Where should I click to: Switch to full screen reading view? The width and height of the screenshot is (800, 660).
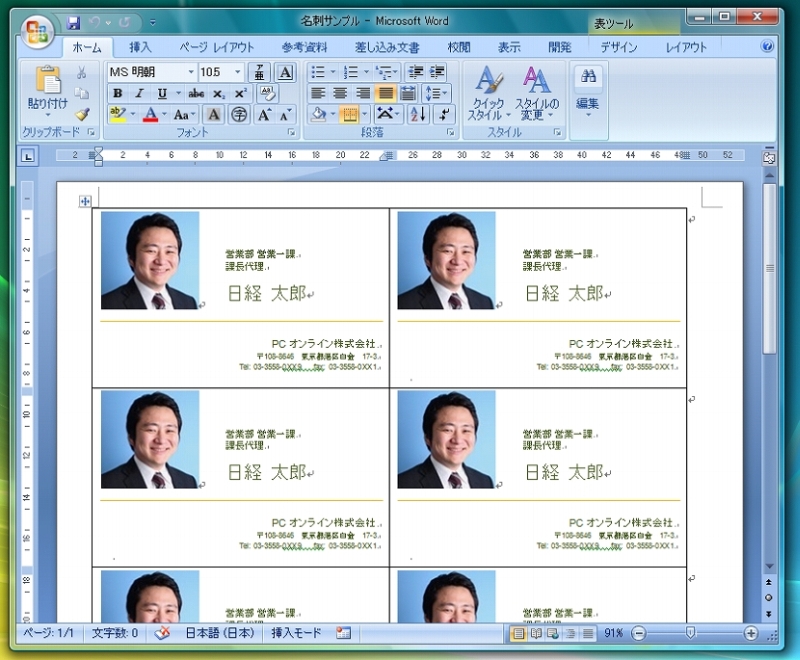[x=537, y=633]
